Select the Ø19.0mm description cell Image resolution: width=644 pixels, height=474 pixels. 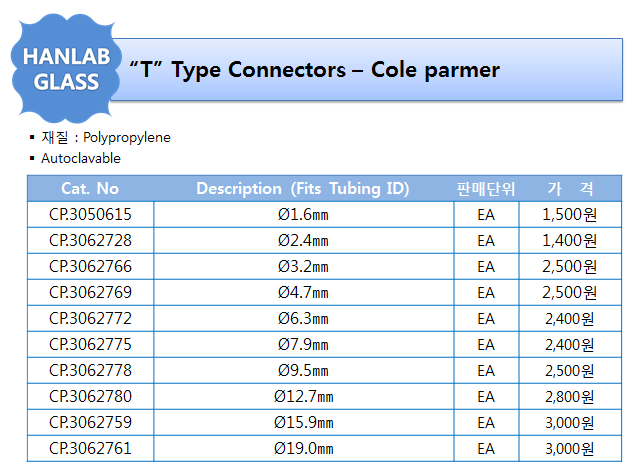(304, 448)
